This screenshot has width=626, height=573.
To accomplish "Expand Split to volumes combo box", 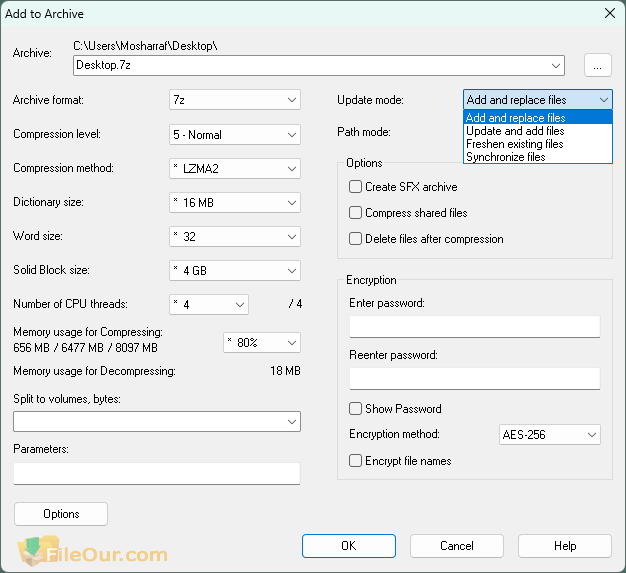I will pos(157,421).
